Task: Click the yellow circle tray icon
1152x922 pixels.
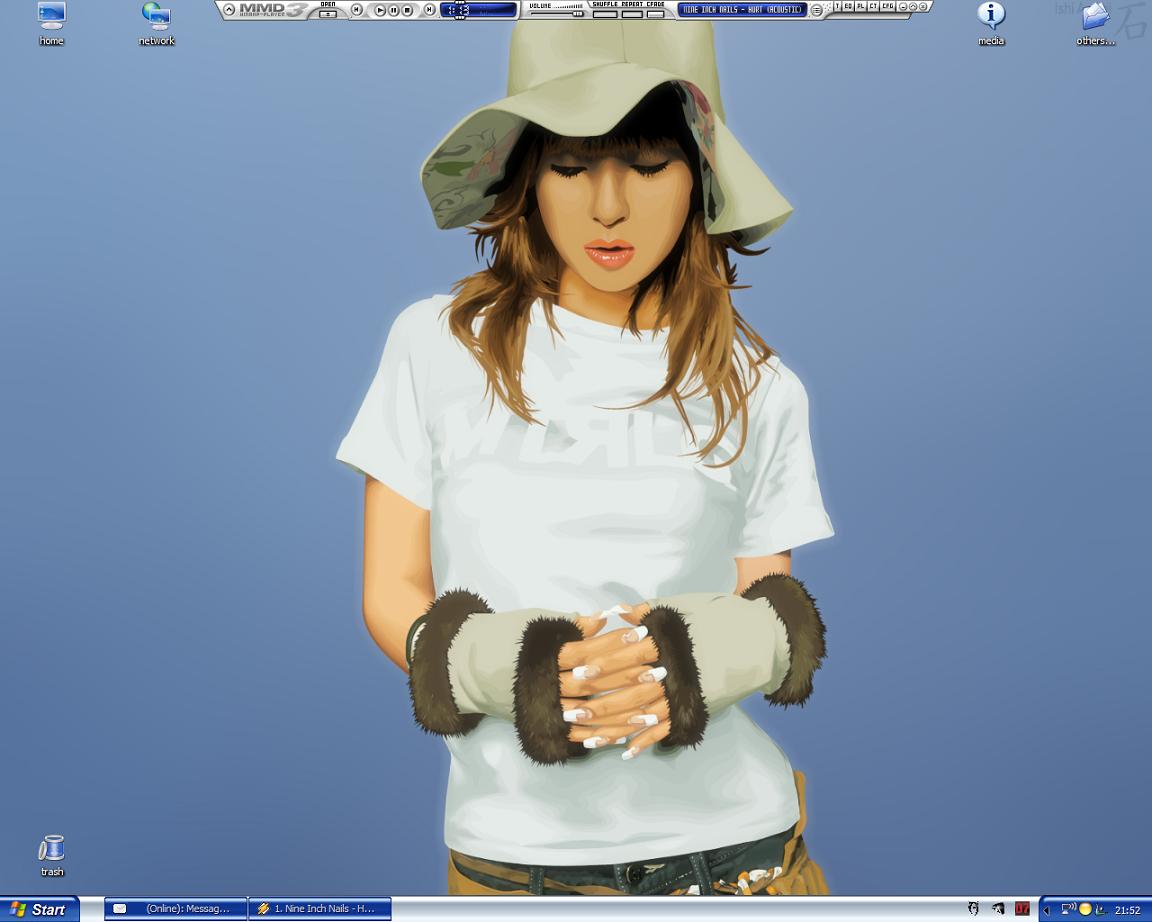Action: pos(1085,909)
